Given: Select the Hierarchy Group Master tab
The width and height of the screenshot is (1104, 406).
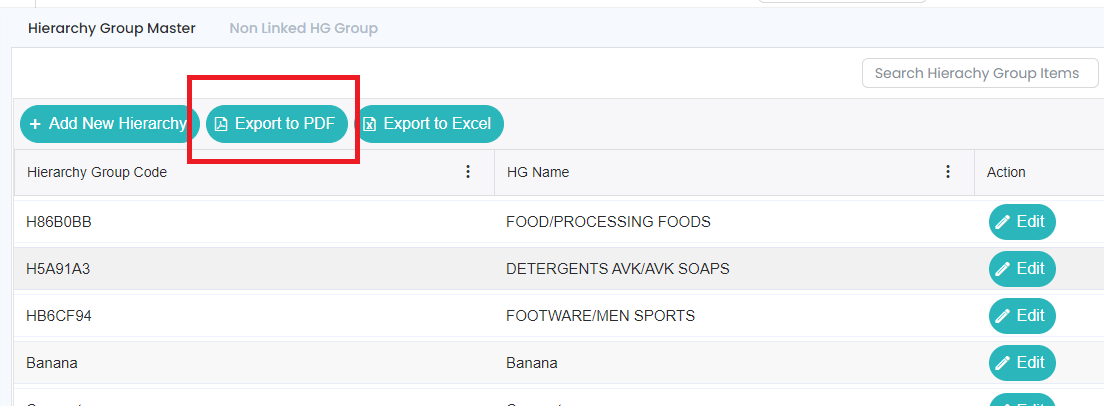Looking at the screenshot, I should (112, 28).
